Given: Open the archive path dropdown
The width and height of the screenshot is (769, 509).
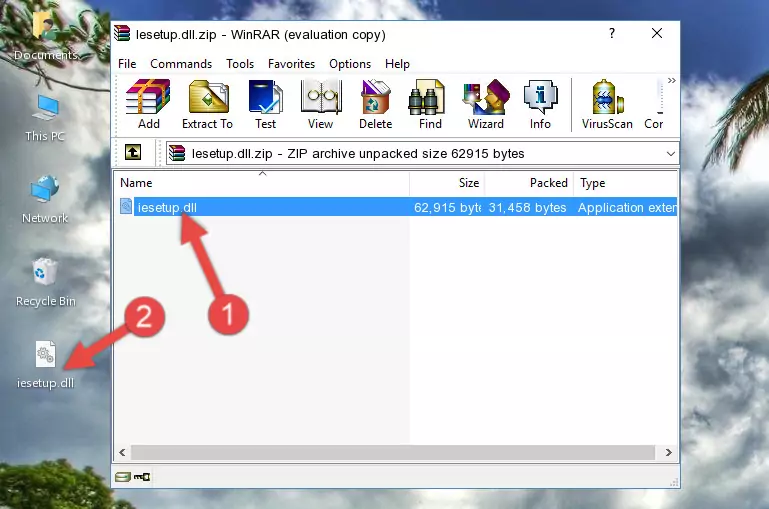Looking at the screenshot, I should point(670,153).
